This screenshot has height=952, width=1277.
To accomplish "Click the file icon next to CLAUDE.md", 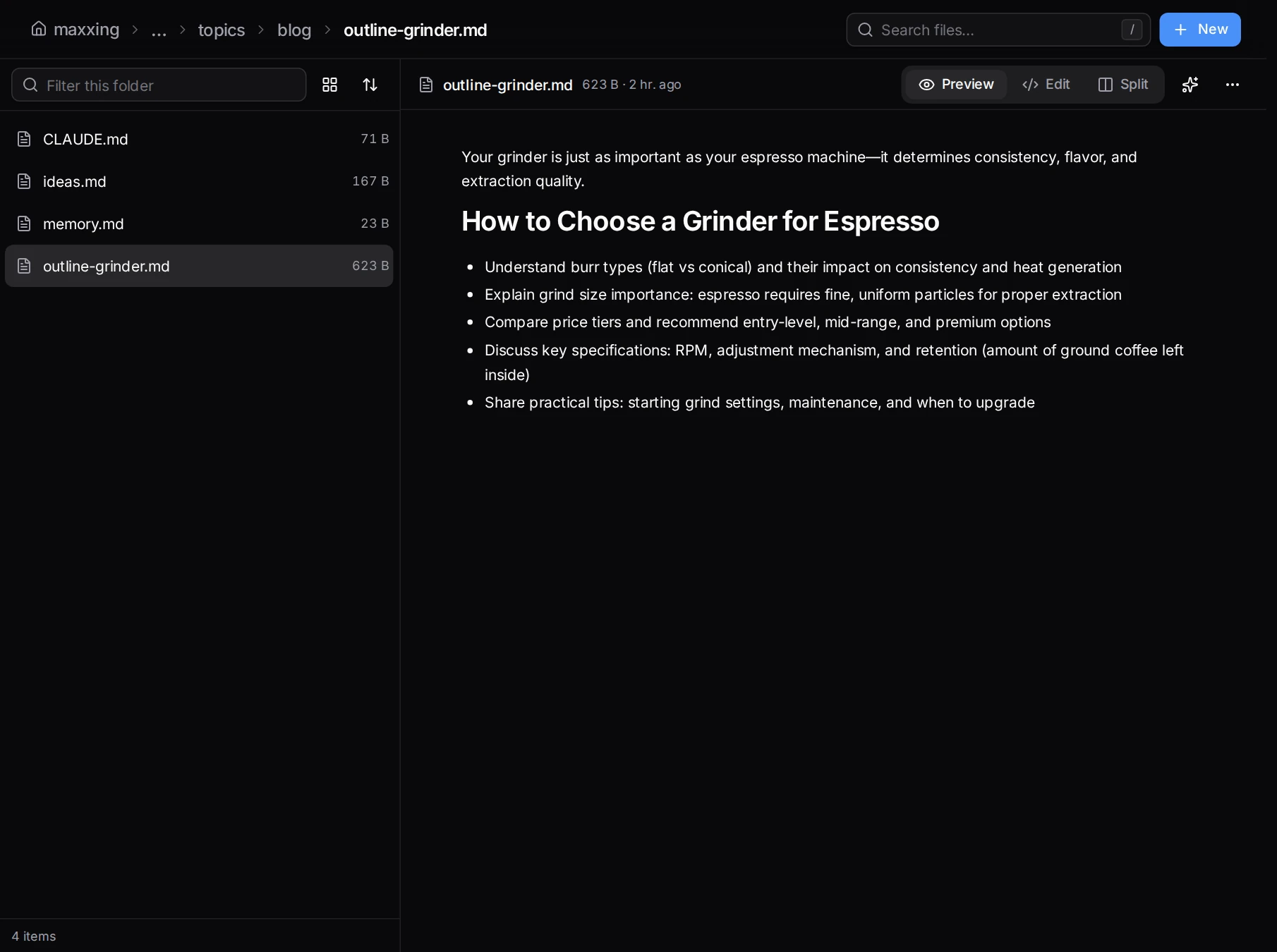I will pos(24,139).
